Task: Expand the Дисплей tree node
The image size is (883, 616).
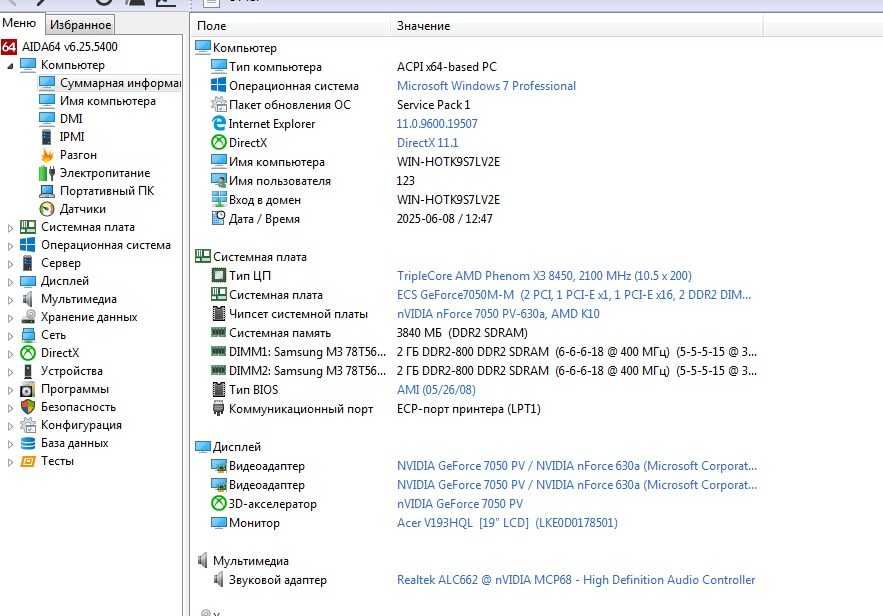Action: 10,282
